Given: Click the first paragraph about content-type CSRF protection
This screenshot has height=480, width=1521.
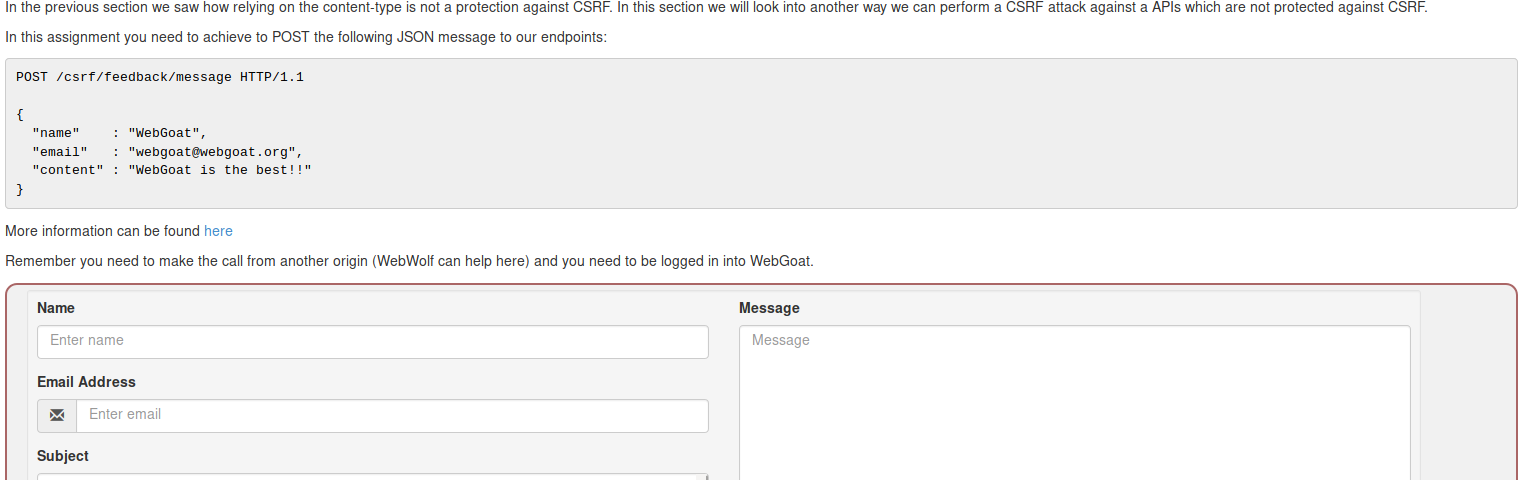Looking at the screenshot, I should pyautogui.click(x=717, y=8).
